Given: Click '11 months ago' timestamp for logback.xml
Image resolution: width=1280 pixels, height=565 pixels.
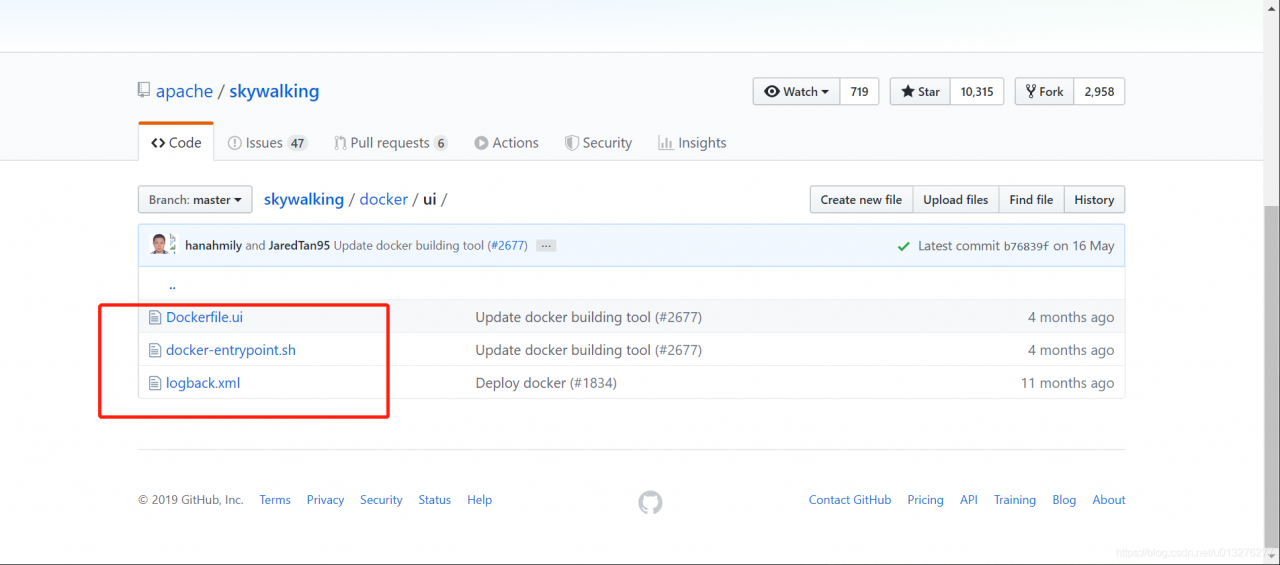Looking at the screenshot, I should coord(1067,383).
